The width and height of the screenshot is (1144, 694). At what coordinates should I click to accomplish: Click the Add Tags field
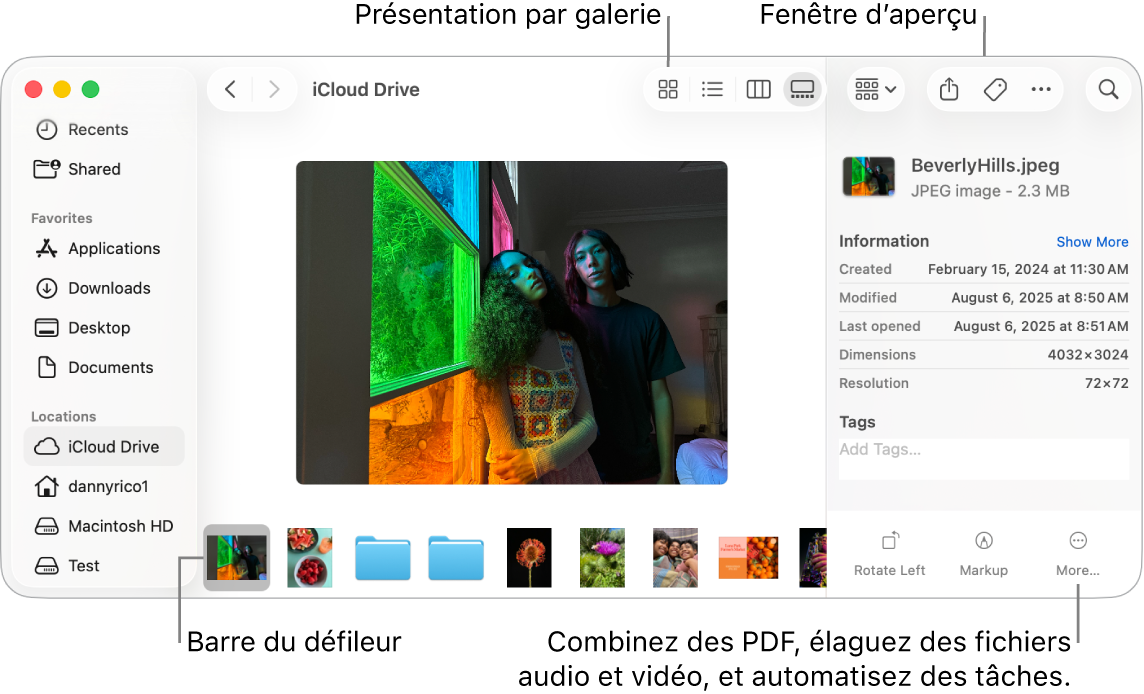click(x=983, y=449)
